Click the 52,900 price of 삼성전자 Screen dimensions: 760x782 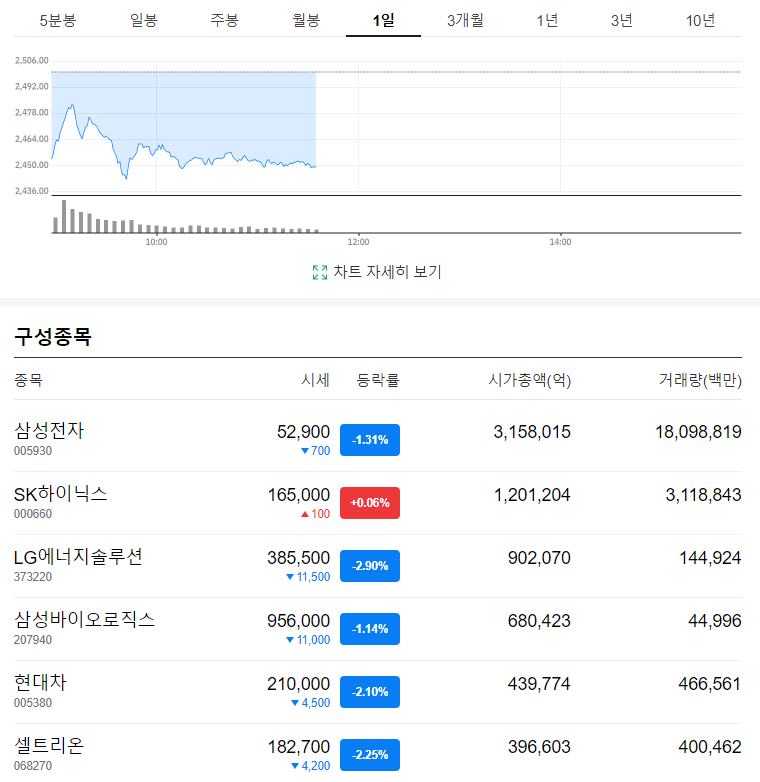[303, 432]
